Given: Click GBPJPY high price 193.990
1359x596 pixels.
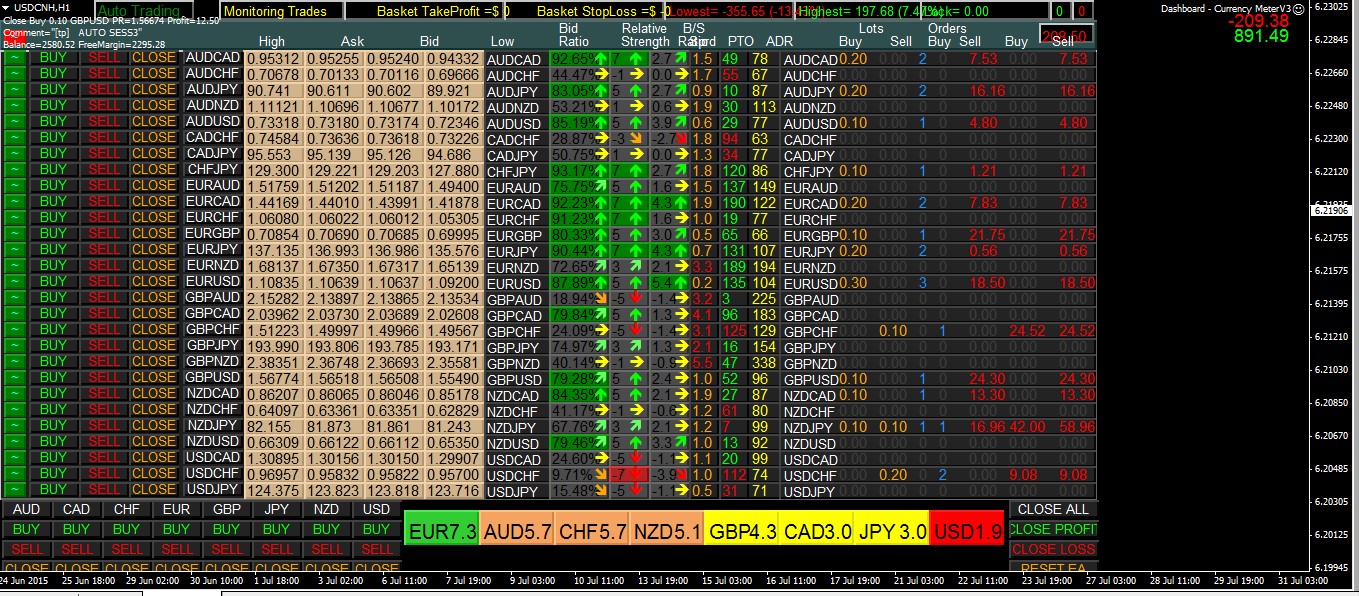Looking at the screenshot, I should pos(273,346).
